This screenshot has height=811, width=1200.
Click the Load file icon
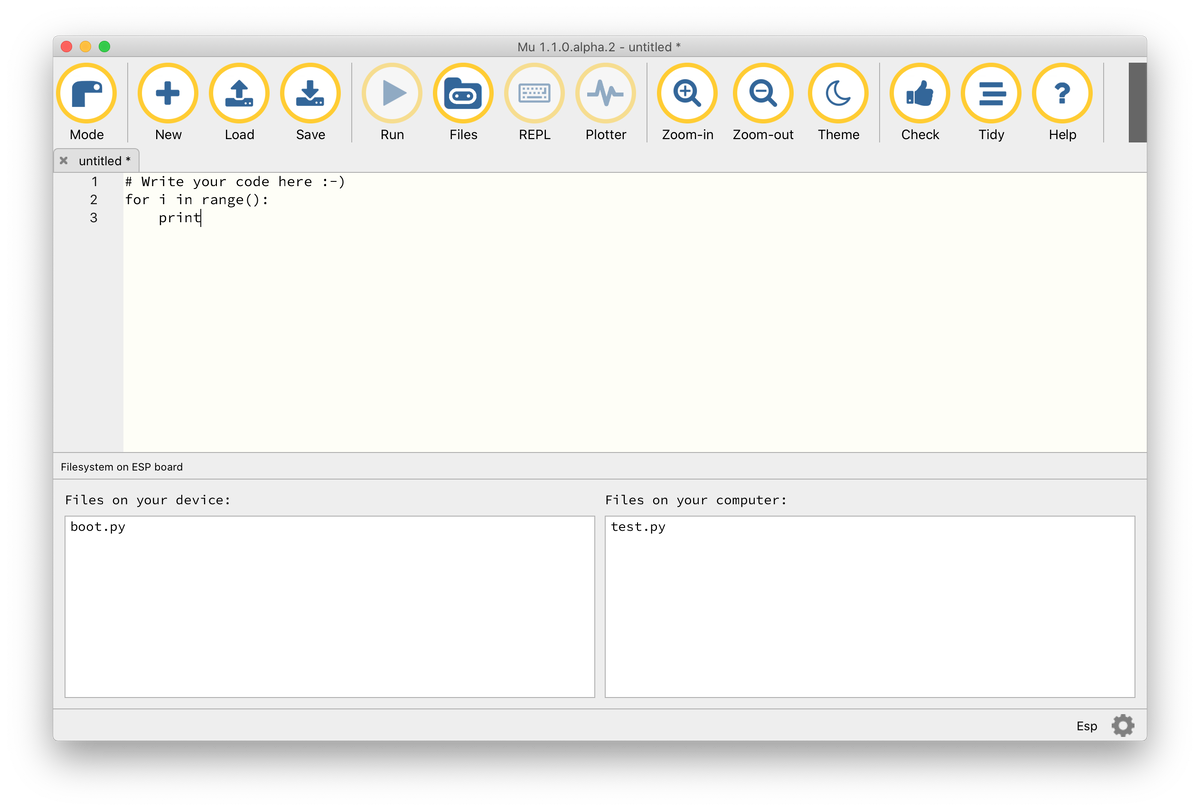(239, 93)
